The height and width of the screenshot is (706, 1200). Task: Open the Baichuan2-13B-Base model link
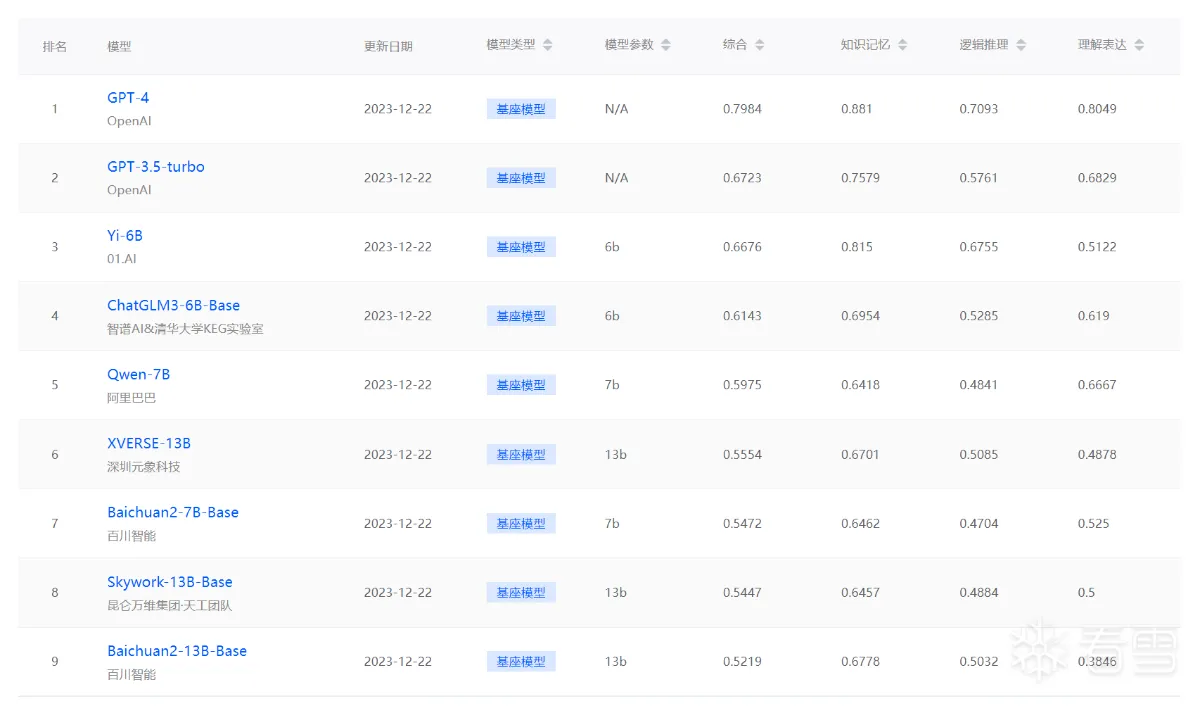tap(177, 650)
